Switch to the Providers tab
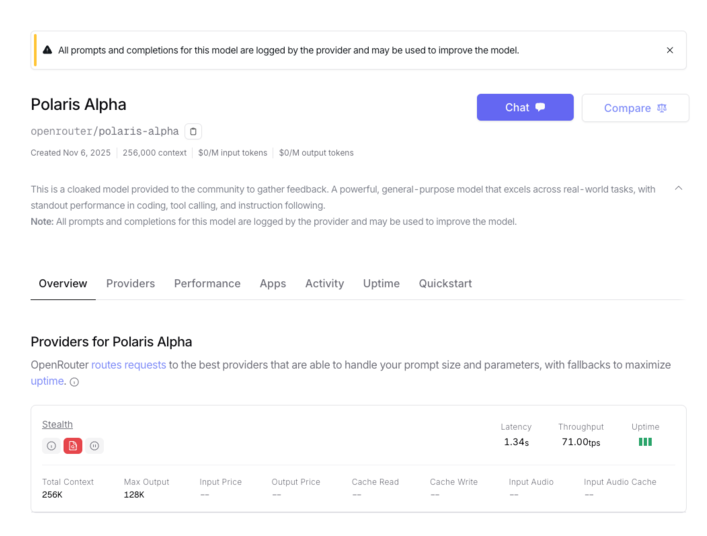707x536 pixels. click(130, 284)
